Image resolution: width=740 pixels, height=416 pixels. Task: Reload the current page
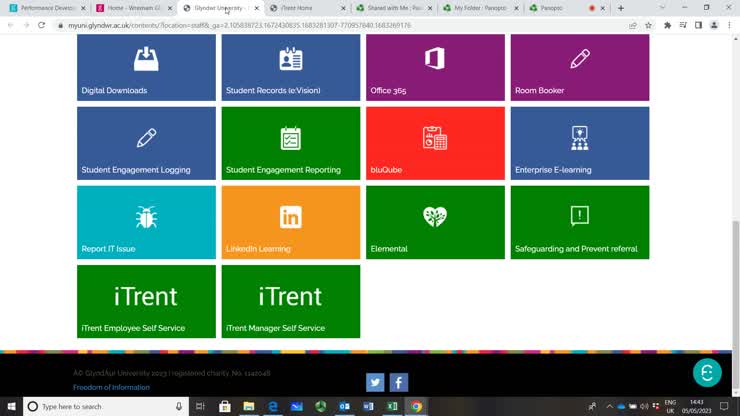click(x=42, y=25)
